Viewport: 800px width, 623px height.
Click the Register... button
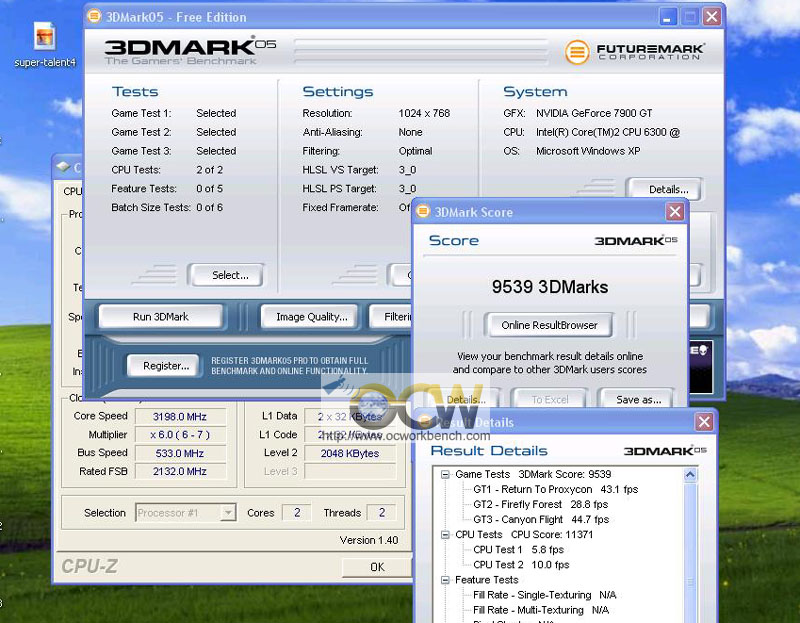[163, 366]
